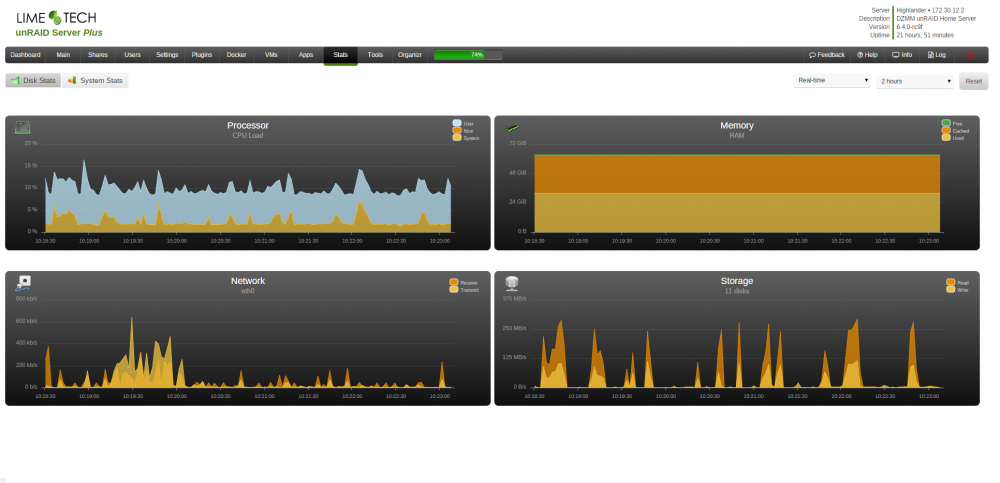Toggle the Read legend swatch
This screenshot has width=1000, height=483.
(x=950, y=282)
